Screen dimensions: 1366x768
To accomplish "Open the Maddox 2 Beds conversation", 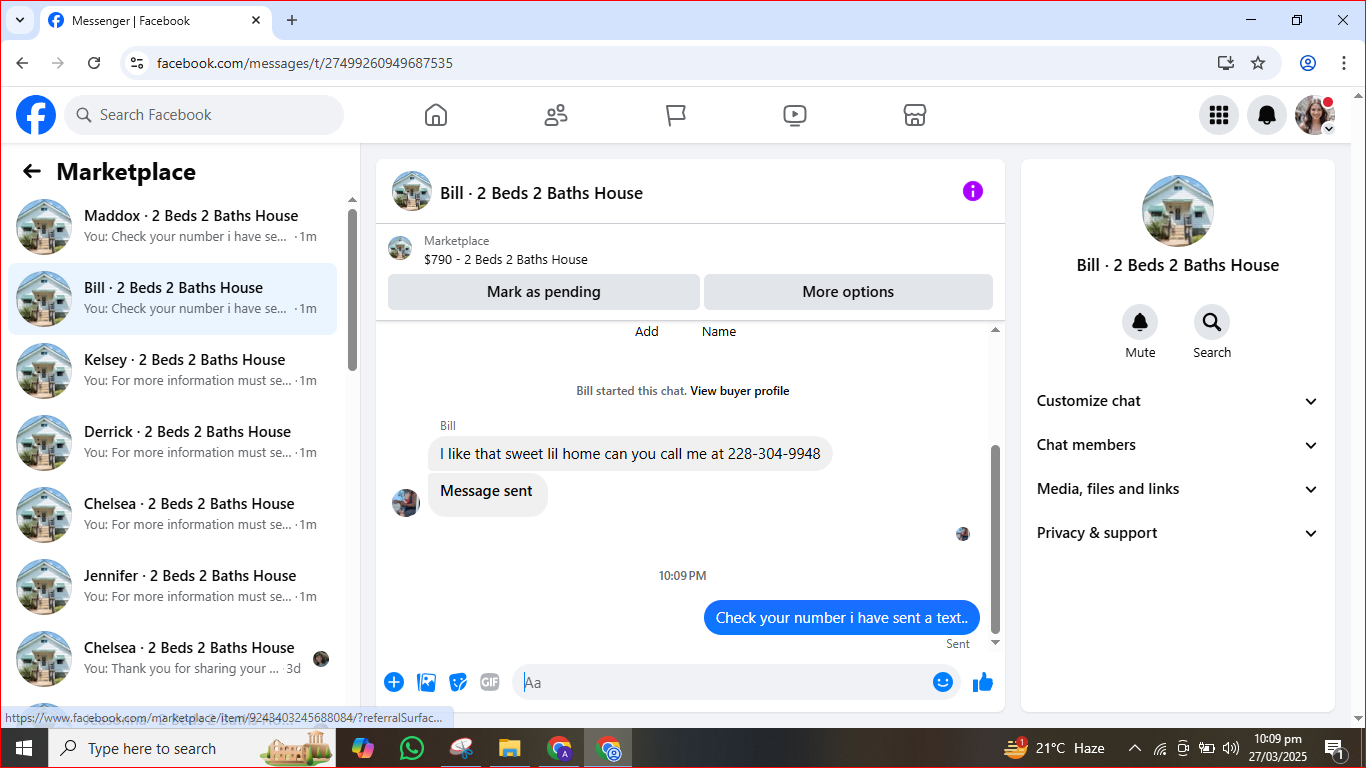I will pos(172,227).
